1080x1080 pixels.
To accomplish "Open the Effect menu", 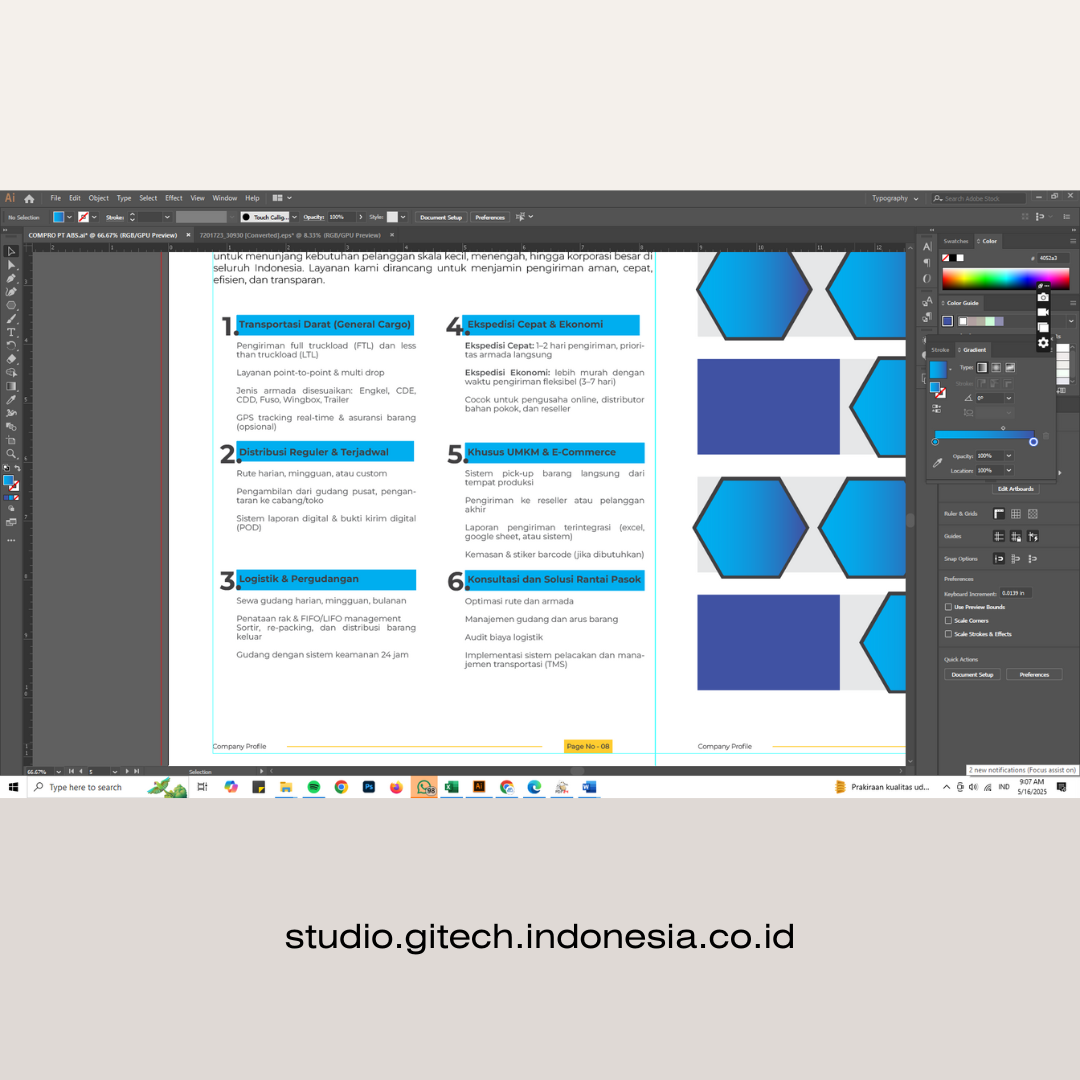I will point(174,198).
